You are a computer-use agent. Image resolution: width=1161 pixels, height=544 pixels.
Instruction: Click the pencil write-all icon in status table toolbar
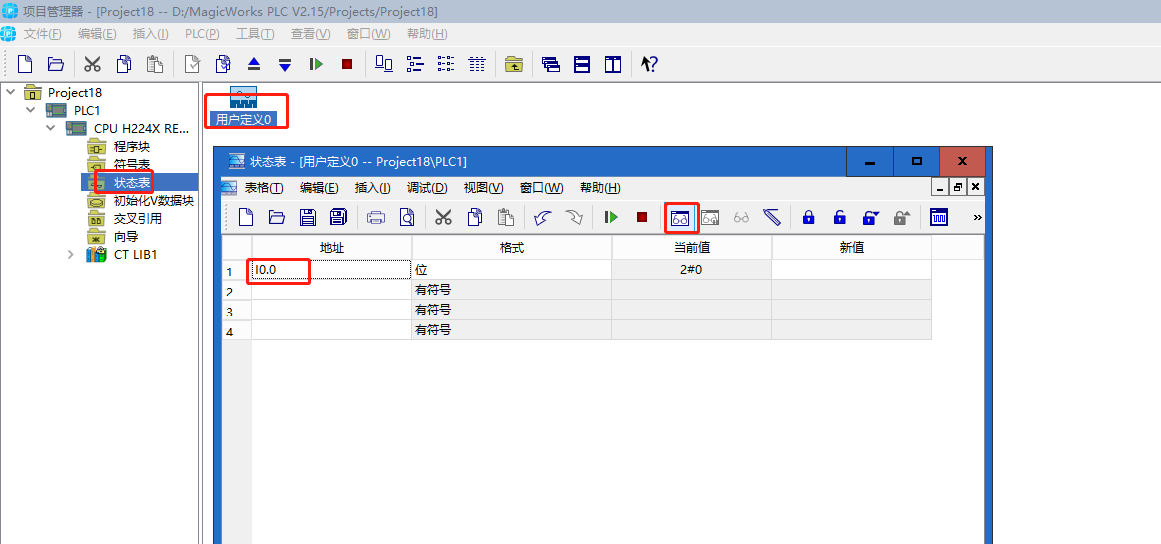[x=772, y=218]
